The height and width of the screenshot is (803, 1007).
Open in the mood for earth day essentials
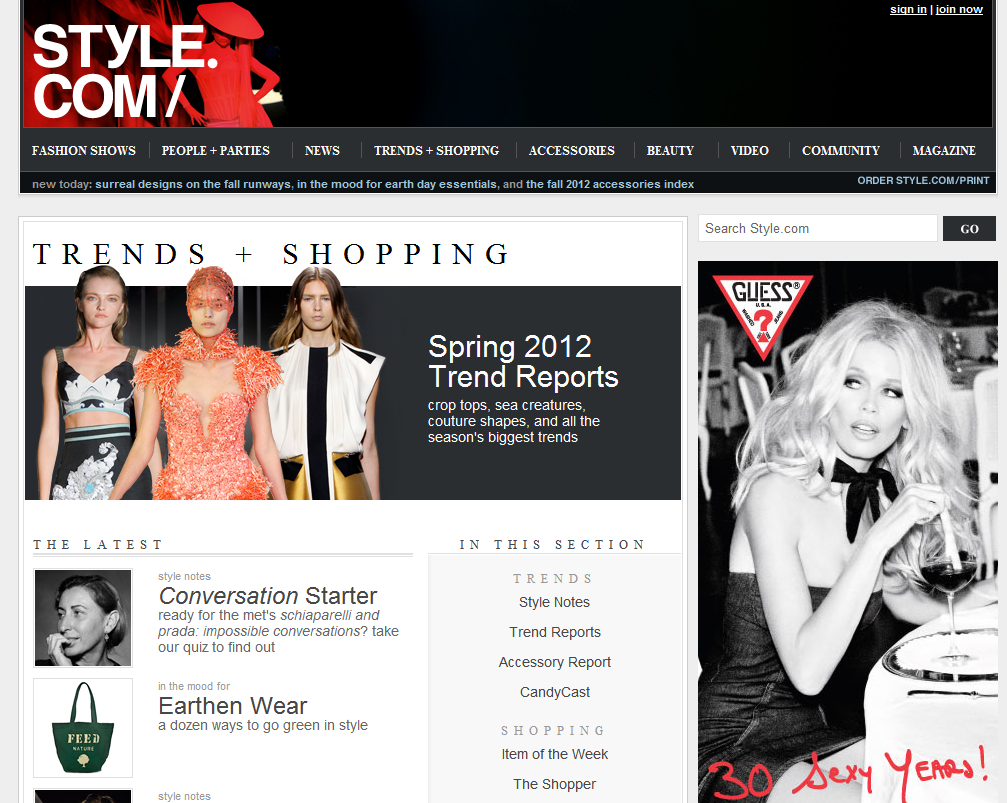[x=397, y=184]
